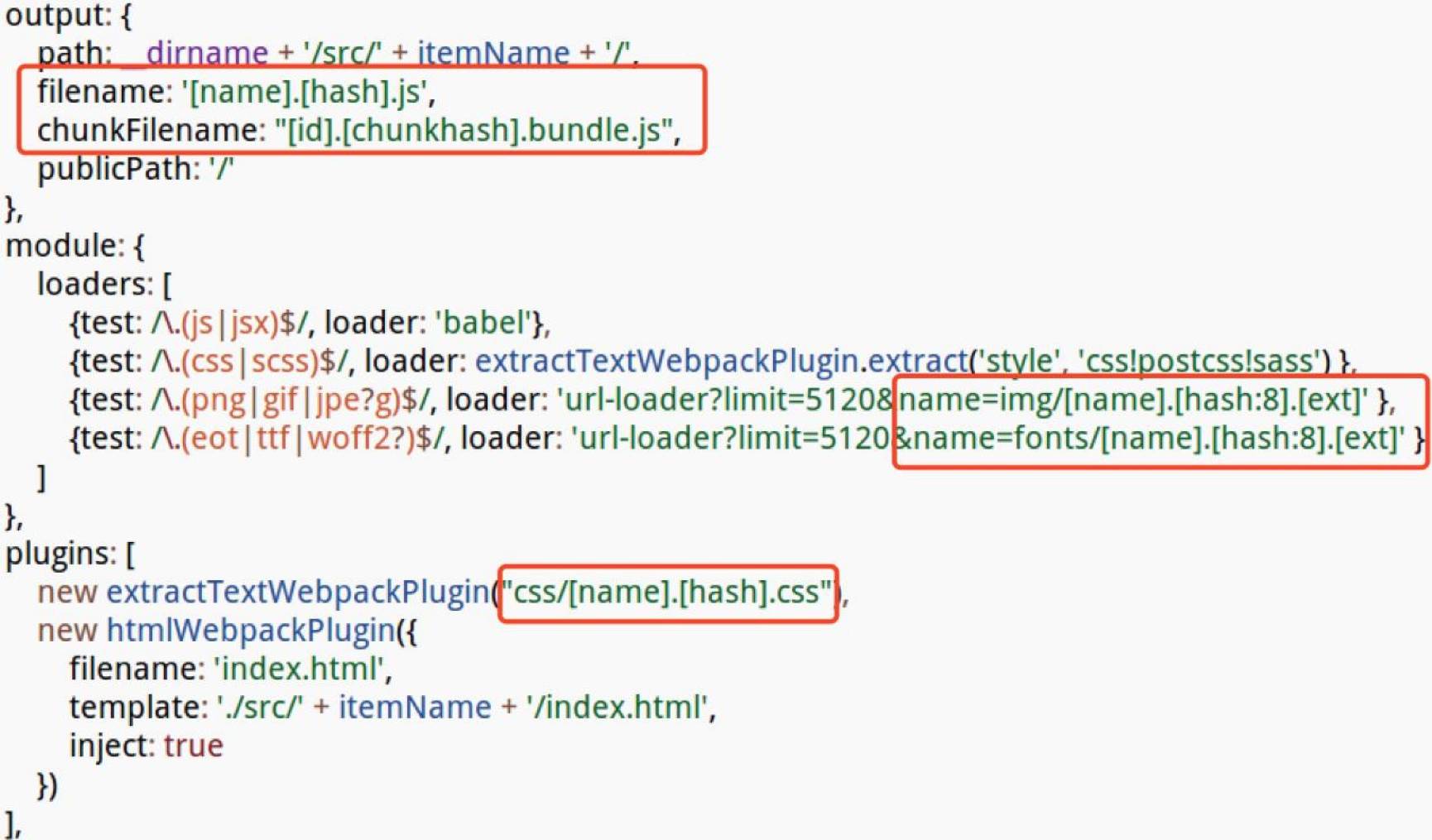This screenshot has width=1432, height=840.
Task: Click 'url-loader?limit=5120' in eot loader line
Action: (732, 438)
